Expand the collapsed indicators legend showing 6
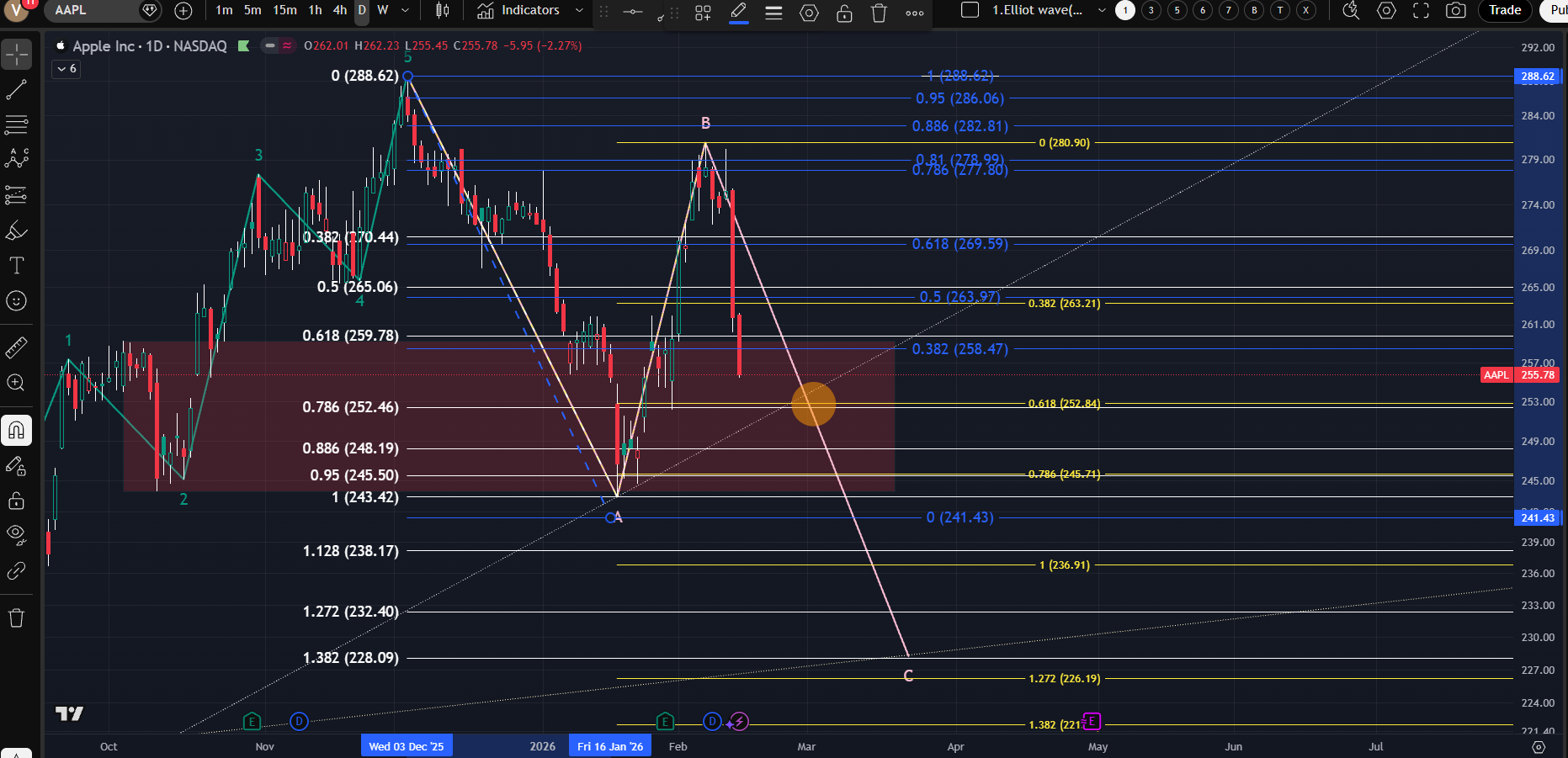Image resolution: width=1568 pixels, height=758 pixels. (66, 69)
